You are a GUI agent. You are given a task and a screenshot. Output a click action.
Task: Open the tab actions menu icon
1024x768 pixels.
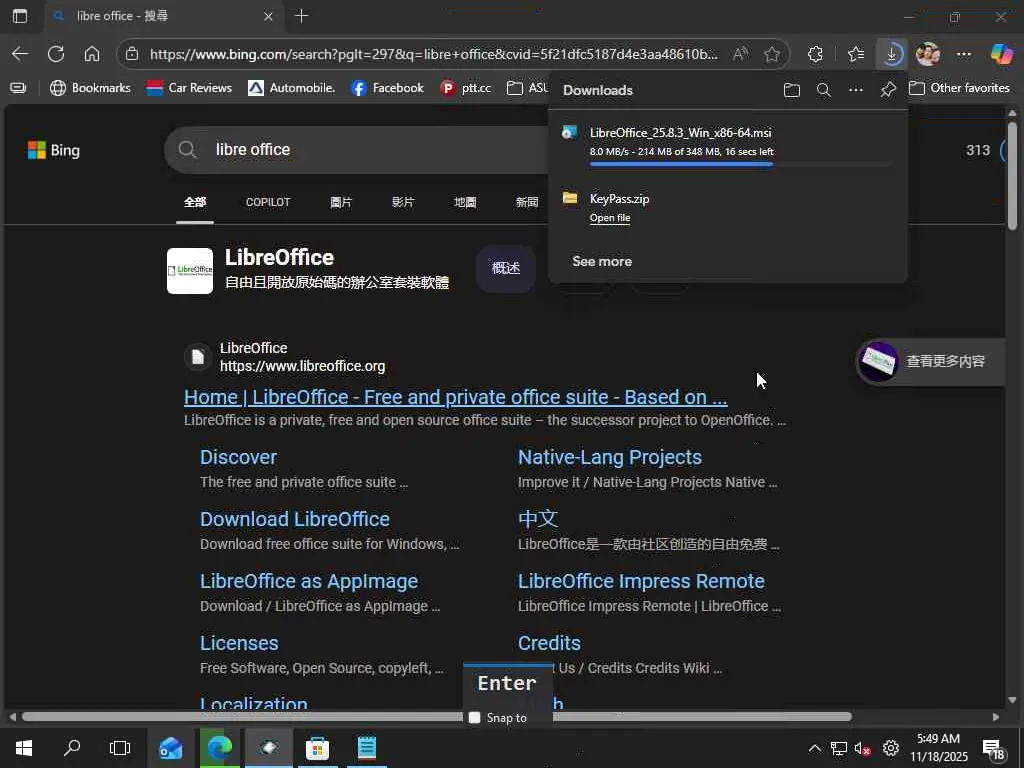[x=20, y=16]
